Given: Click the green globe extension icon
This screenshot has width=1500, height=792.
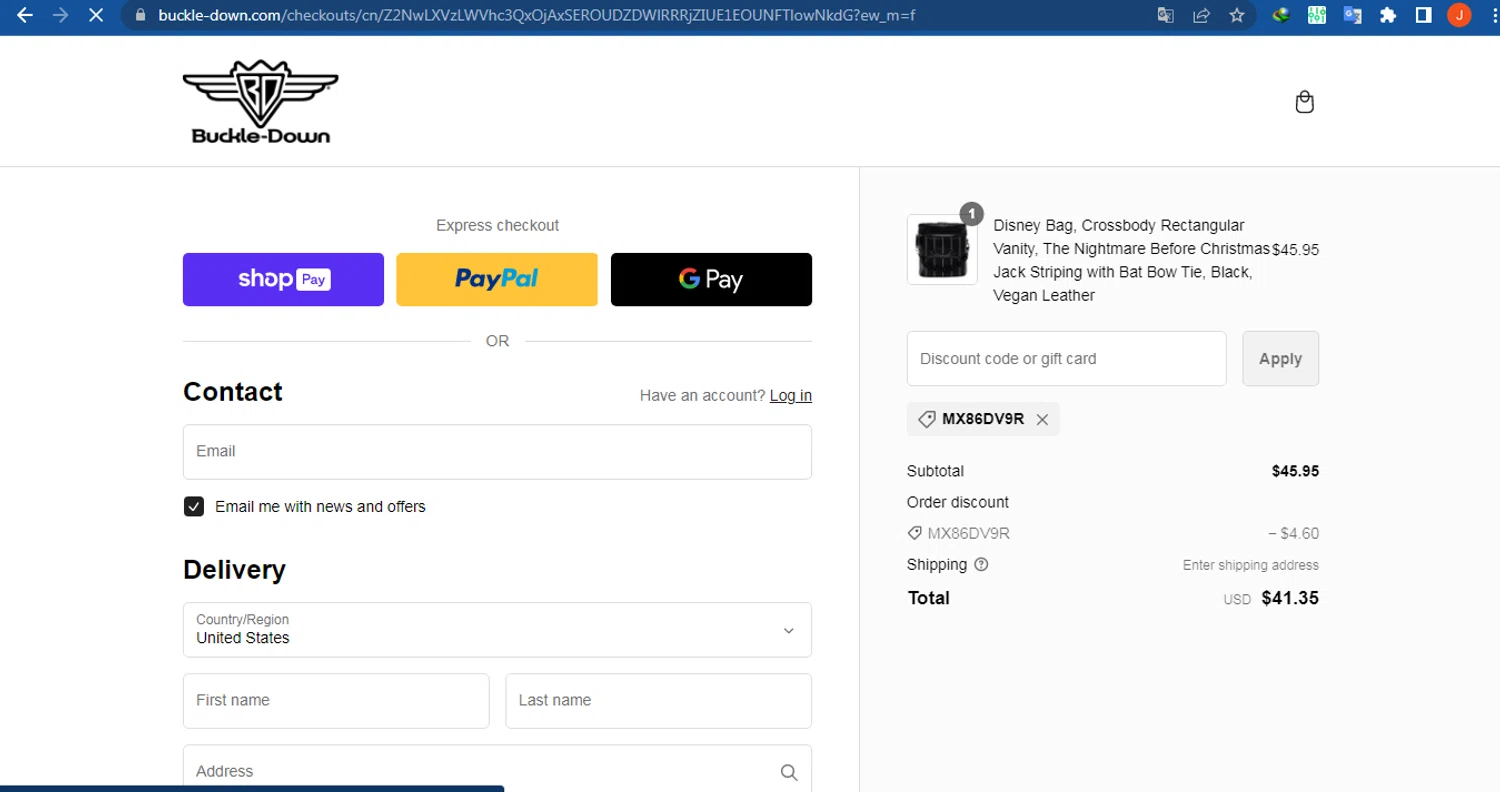Looking at the screenshot, I should coord(1281,15).
